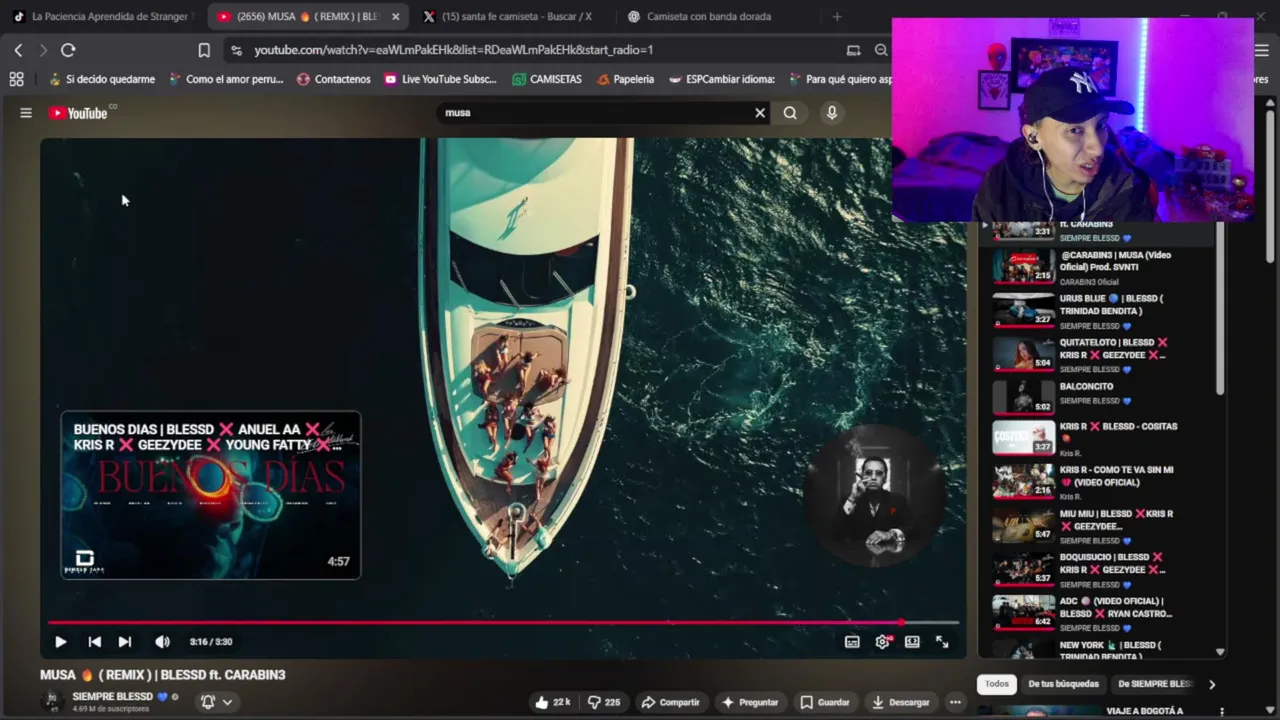Viewport: 1280px width, 720px height.
Task: Start voice search with the microphone
Action: click(831, 113)
